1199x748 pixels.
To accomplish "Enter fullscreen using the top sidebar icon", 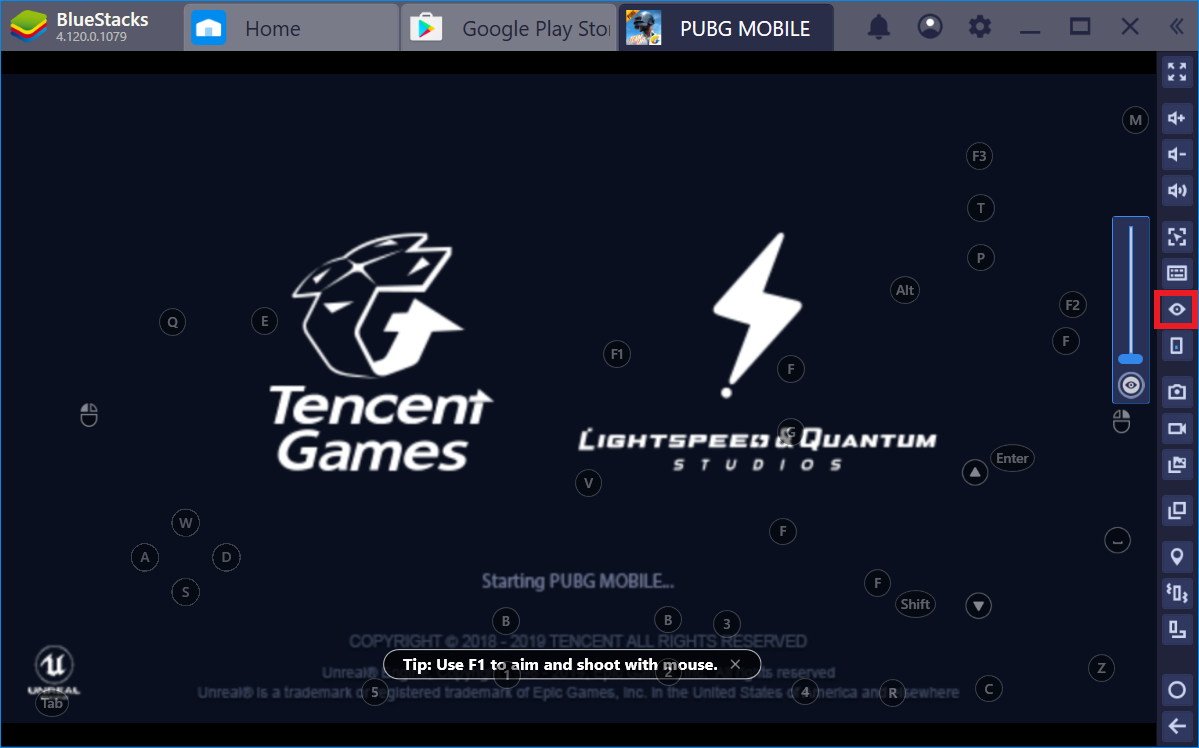I will point(1177,72).
